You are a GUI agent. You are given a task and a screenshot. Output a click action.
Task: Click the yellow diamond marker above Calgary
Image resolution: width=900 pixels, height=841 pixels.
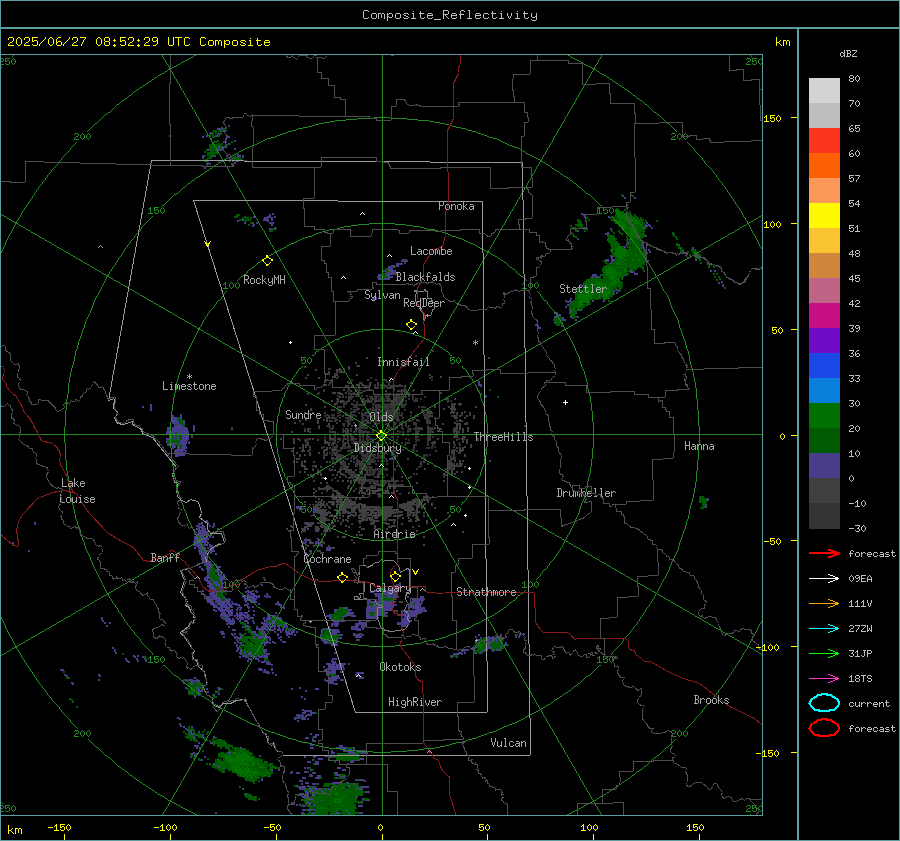(395, 576)
